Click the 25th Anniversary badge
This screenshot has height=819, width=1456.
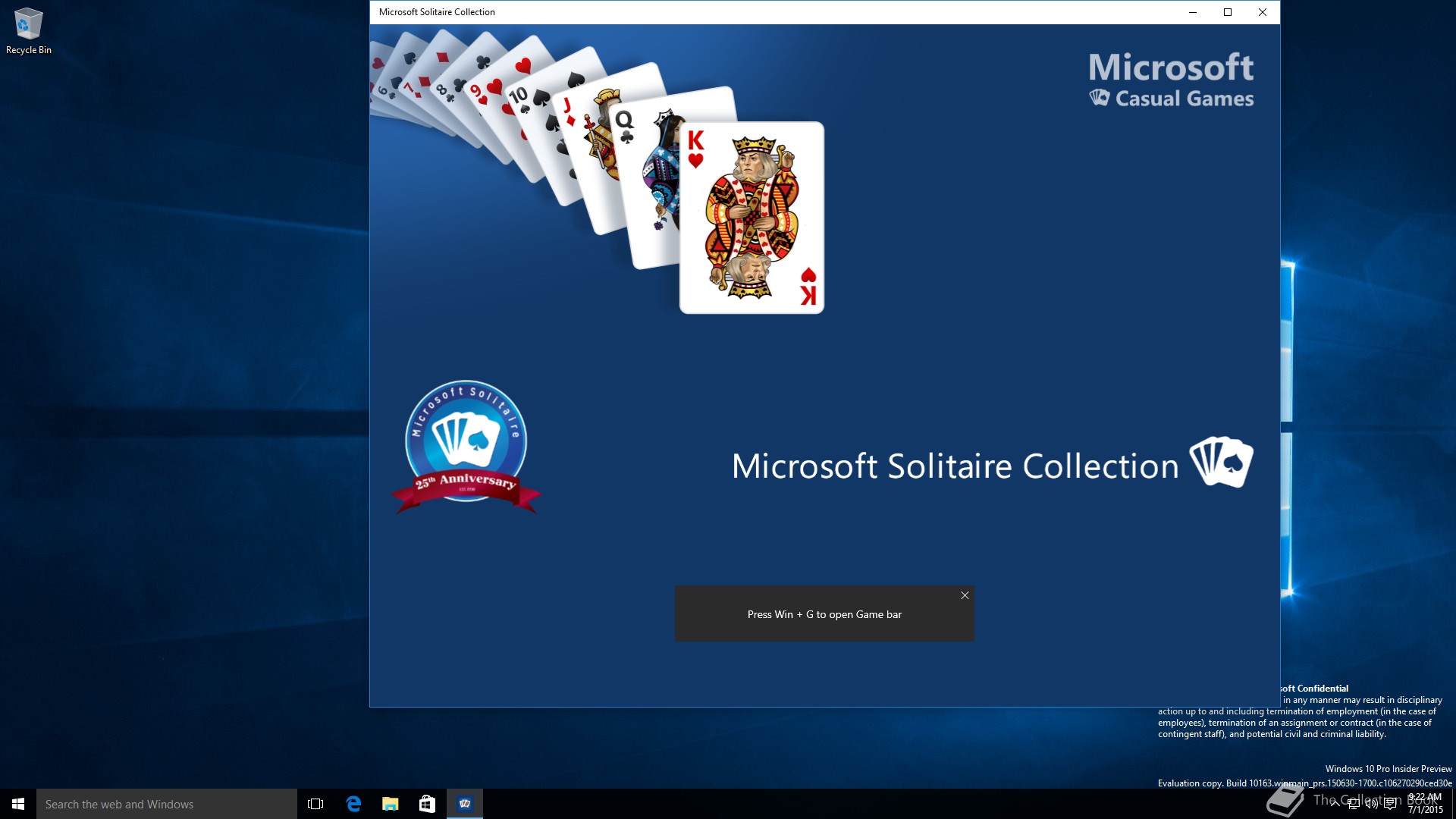(466, 447)
